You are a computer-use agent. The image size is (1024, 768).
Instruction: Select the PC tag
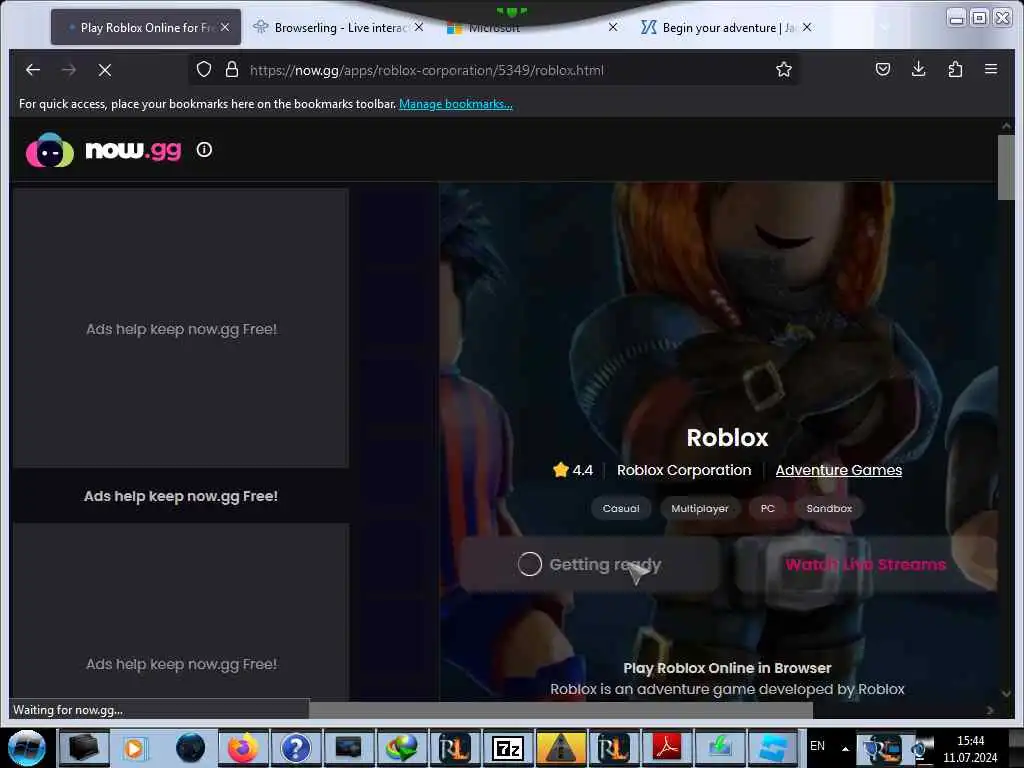pyautogui.click(x=767, y=508)
